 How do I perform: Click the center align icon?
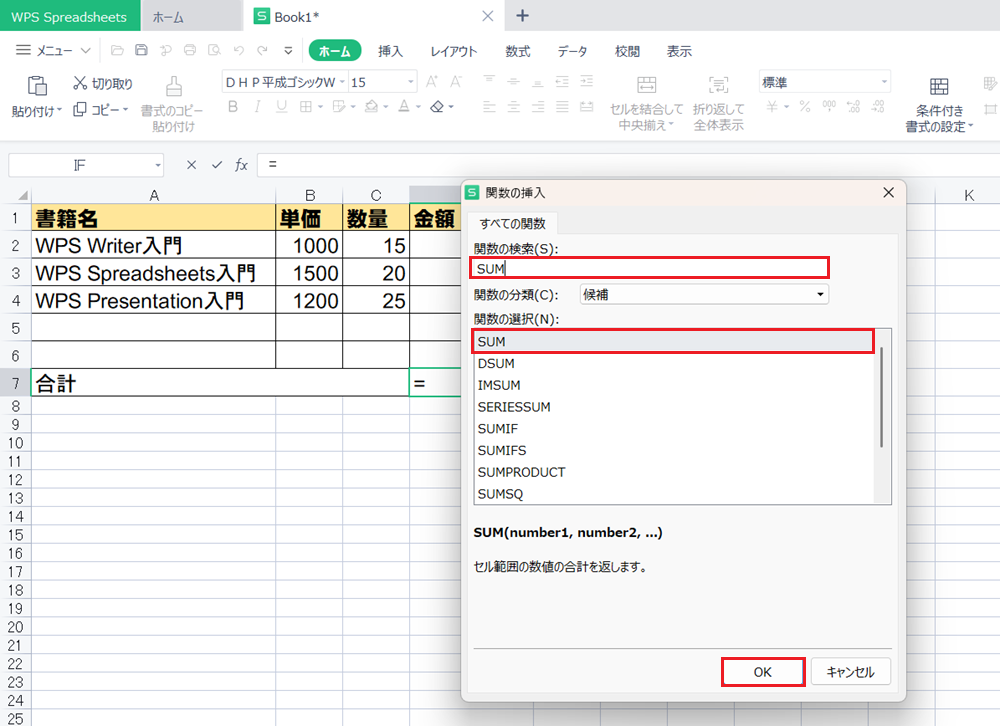coord(513,107)
